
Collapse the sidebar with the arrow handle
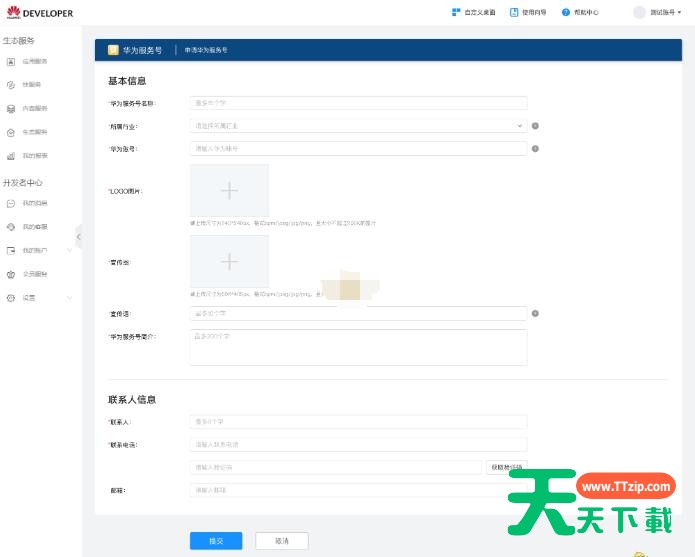[78, 237]
